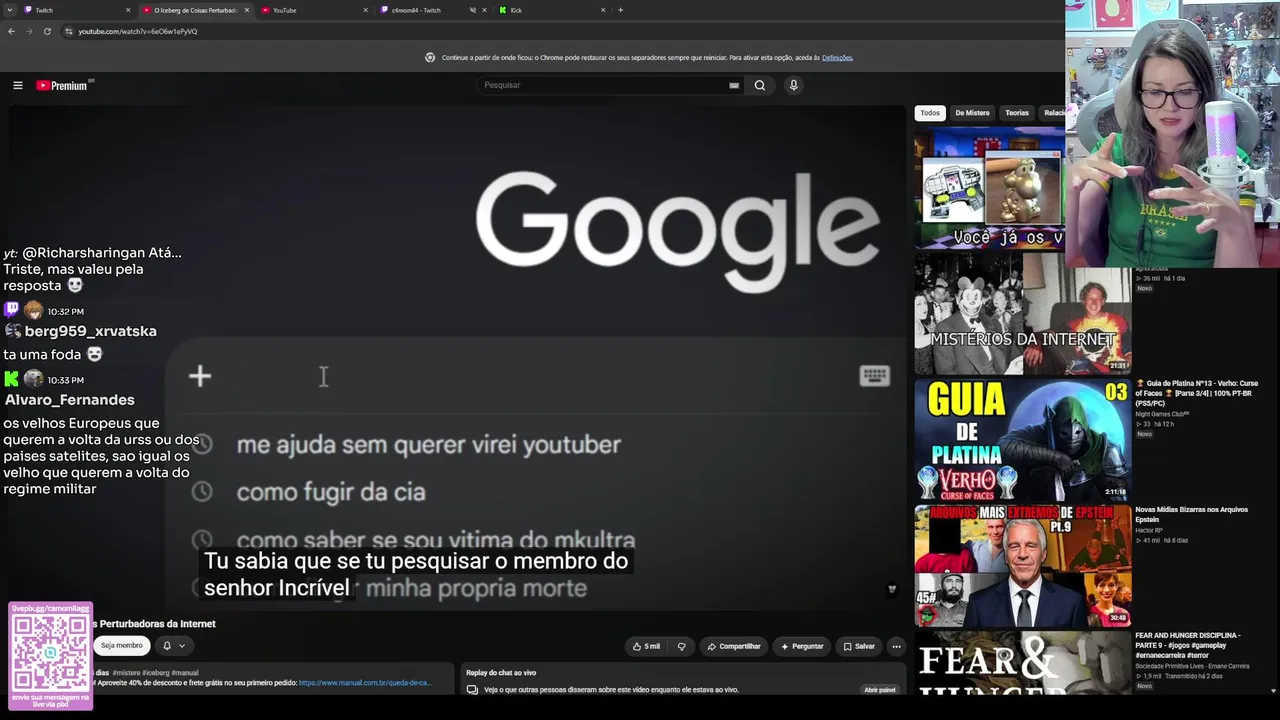Image resolution: width=1280 pixels, height=720 pixels.
Task: Open the Guia de Platina Verho thumbnail
Action: click(x=1022, y=439)
